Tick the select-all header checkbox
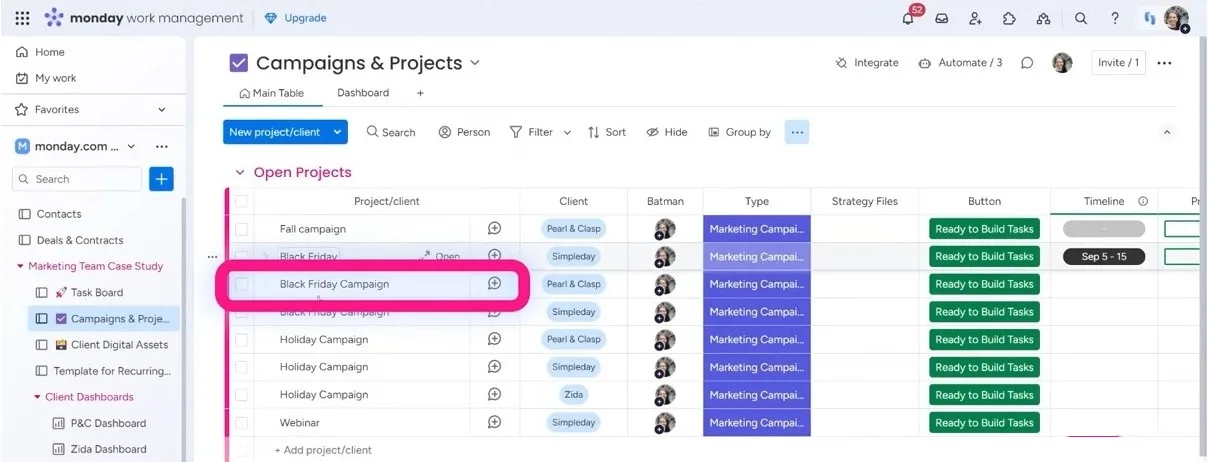 241,201
